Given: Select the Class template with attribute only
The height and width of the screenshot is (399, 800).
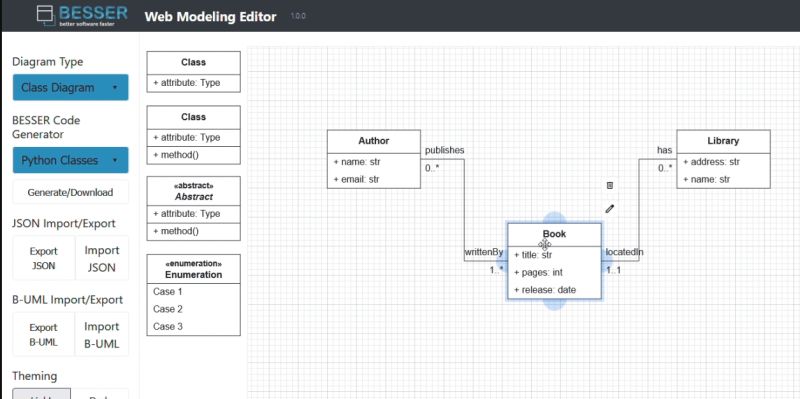Looking at the screenshot, I should click(193, 71).
